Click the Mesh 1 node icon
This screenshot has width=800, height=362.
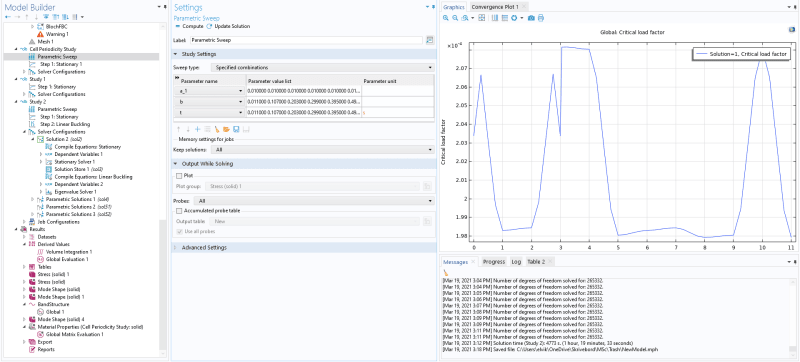tap(32, 42)
